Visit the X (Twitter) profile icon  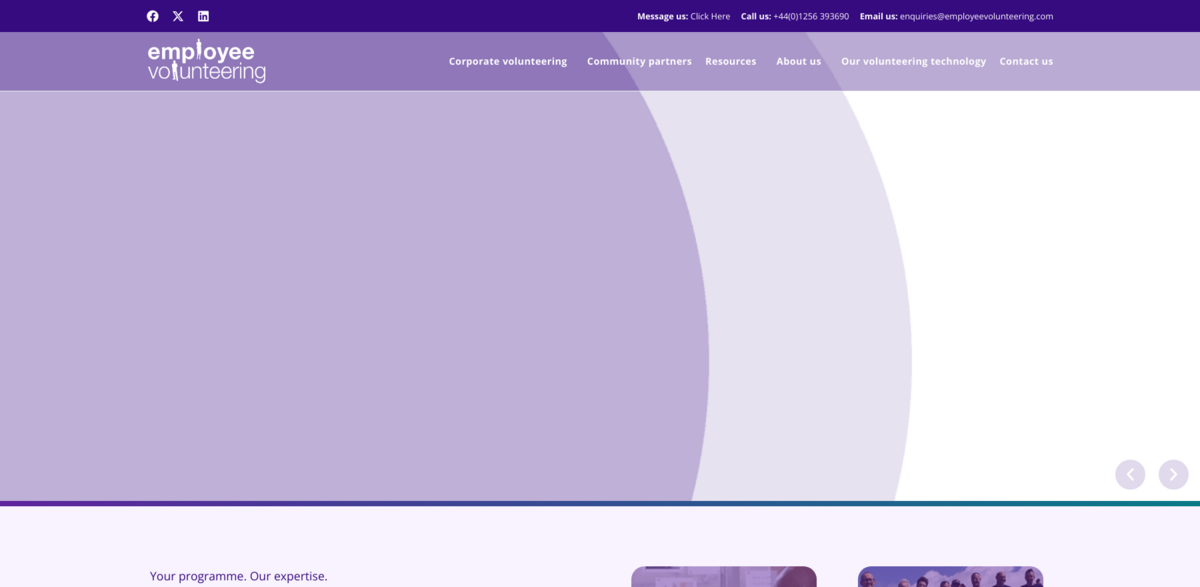(x=178, y=16)
